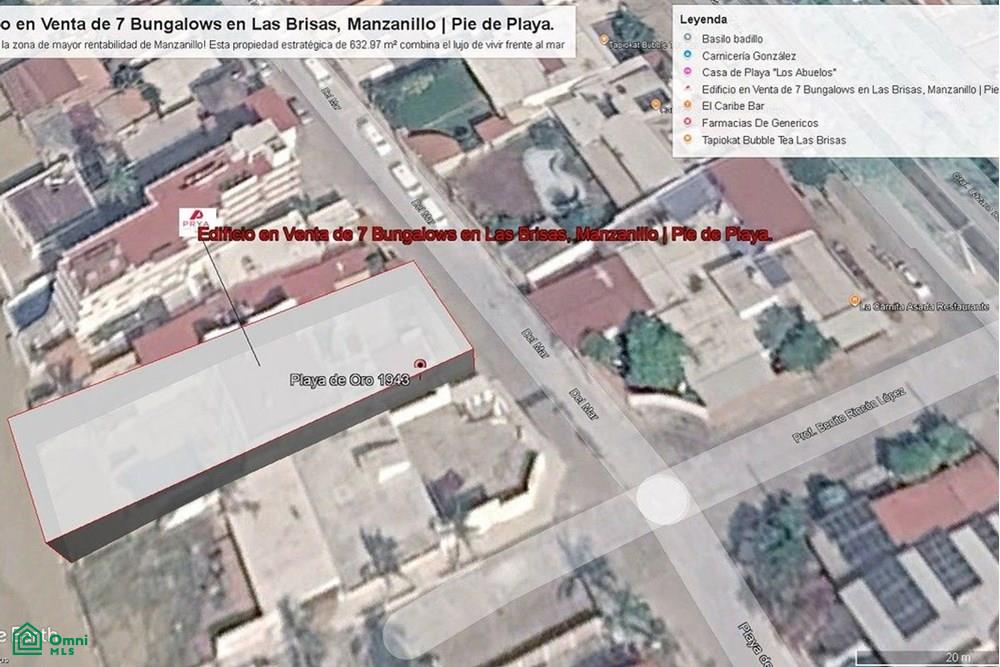
Task: Select Edificio en Venta entry in legend
Action: pos(850,89)
